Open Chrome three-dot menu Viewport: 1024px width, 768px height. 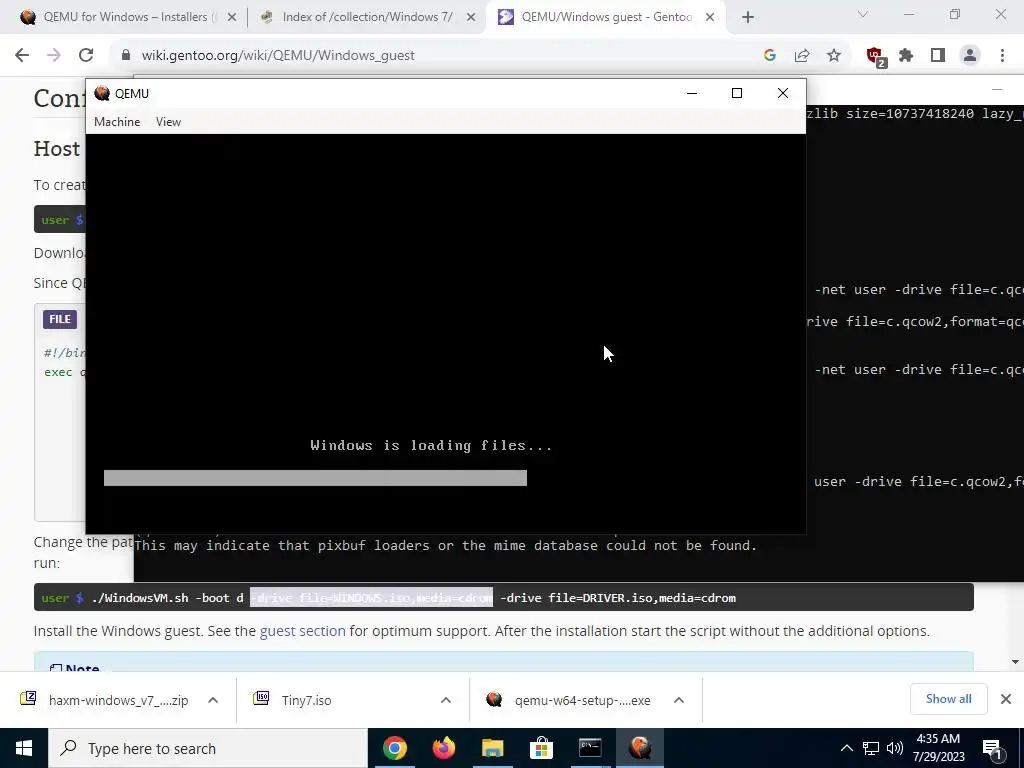click(x=1002, y=56)
